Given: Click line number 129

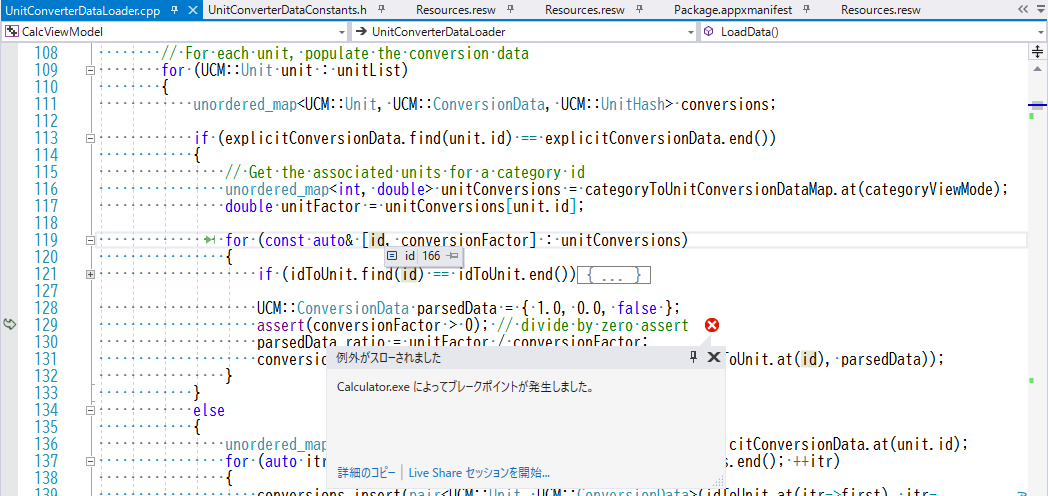Looking at the screenshot, I should 45,326.
